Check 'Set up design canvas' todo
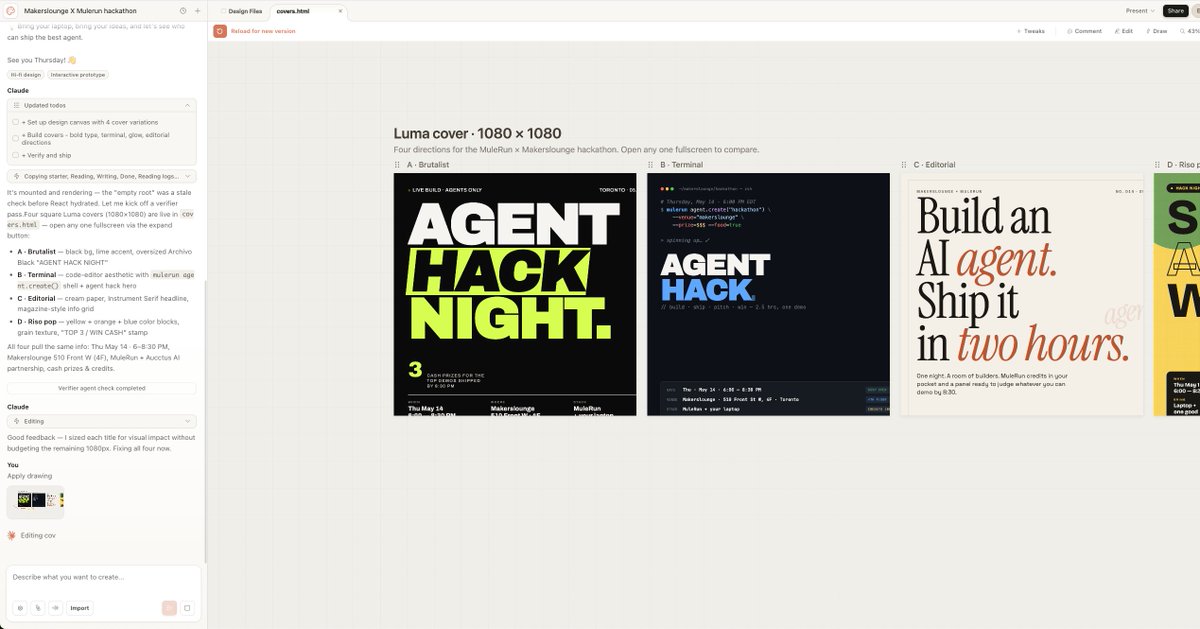The width and height of the screenshot is (1200, 629). tap(16, 122)
